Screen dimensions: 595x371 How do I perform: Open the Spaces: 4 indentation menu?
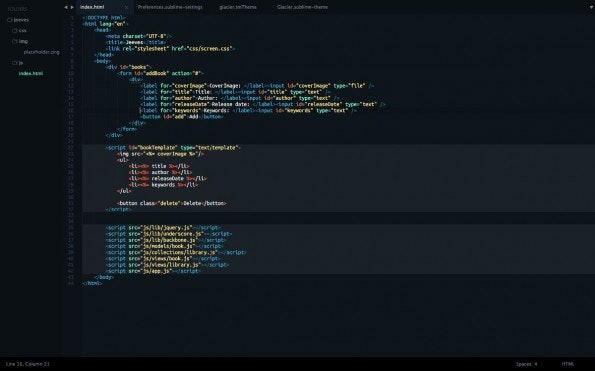point(527,364)
